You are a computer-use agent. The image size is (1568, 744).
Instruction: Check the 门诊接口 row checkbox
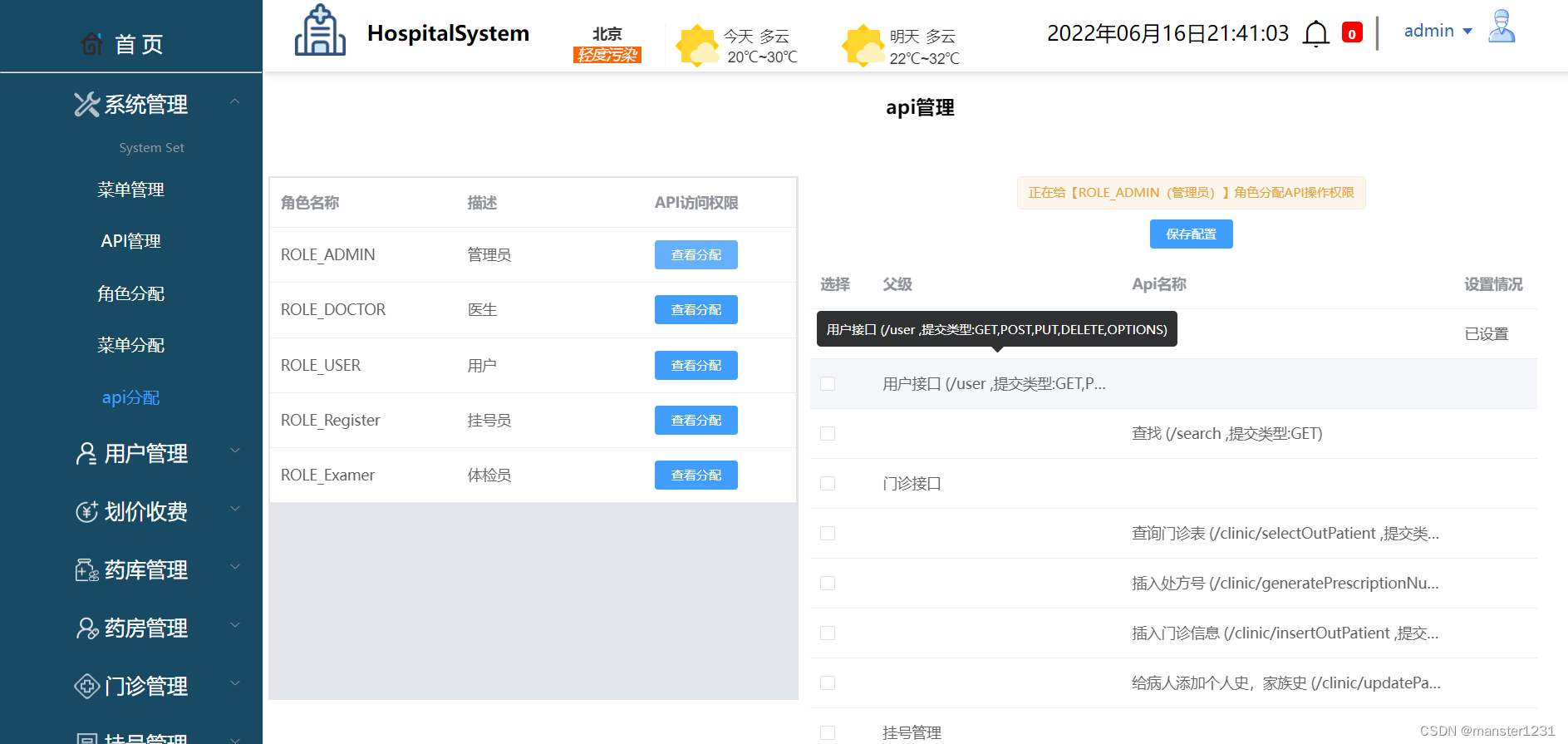click(828, 483)
